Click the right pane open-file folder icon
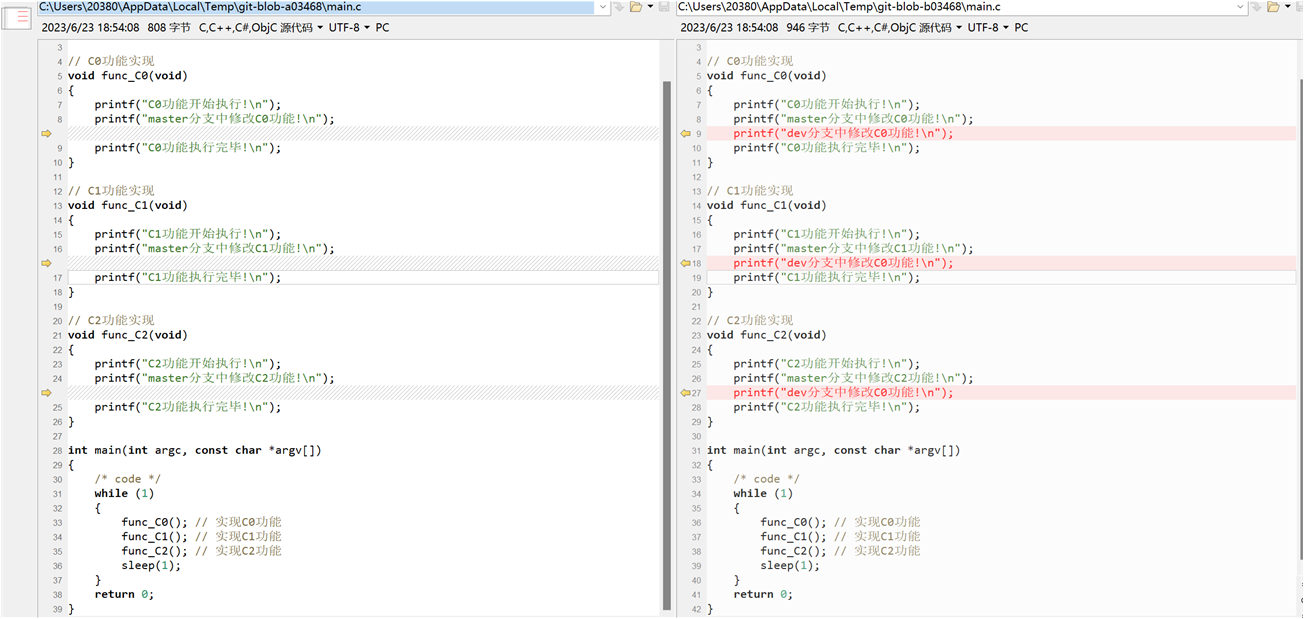 (1273, 7)
